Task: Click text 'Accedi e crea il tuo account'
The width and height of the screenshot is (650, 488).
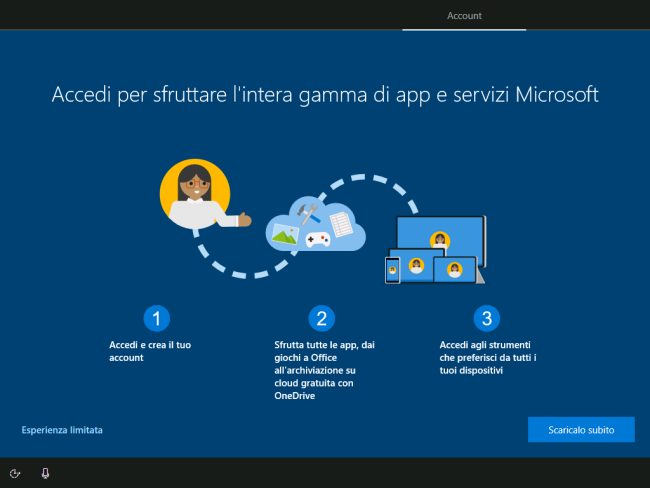Action: tap(150, 351)
